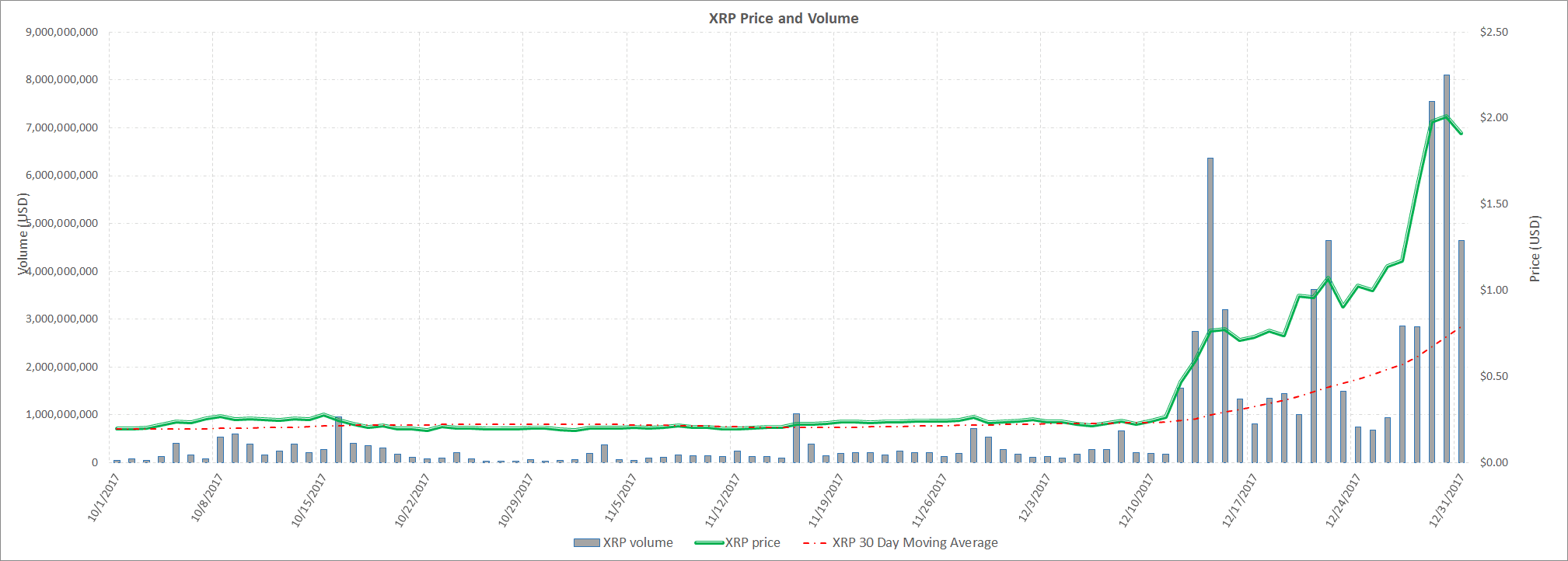This screenshot has width=1568, height=561.
Task: Select the Volume (USD) left axis title
Action: [x=23, y=234]
